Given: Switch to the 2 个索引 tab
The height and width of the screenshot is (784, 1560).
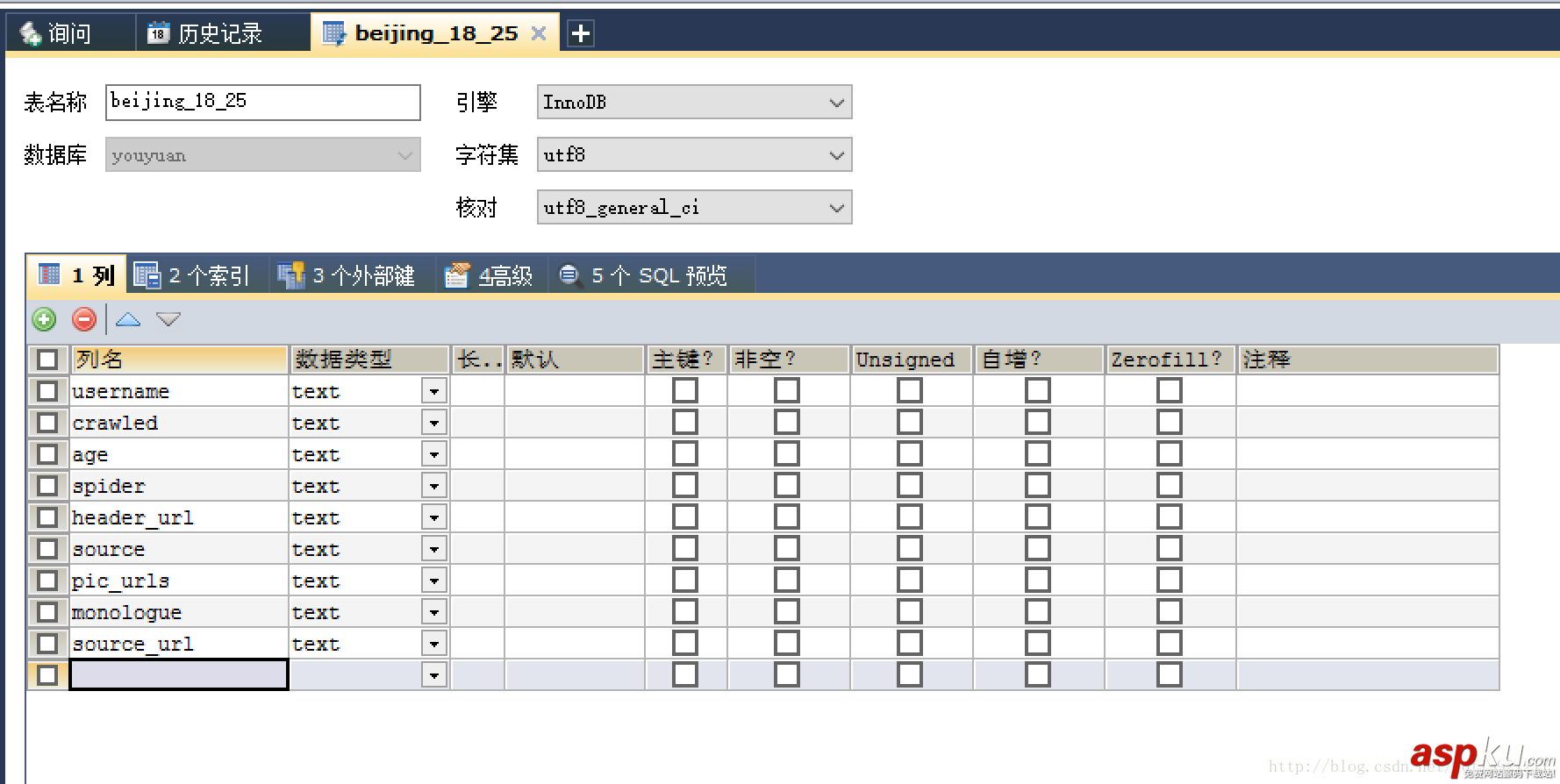Looking at the screenshot, I should (193, 275).
